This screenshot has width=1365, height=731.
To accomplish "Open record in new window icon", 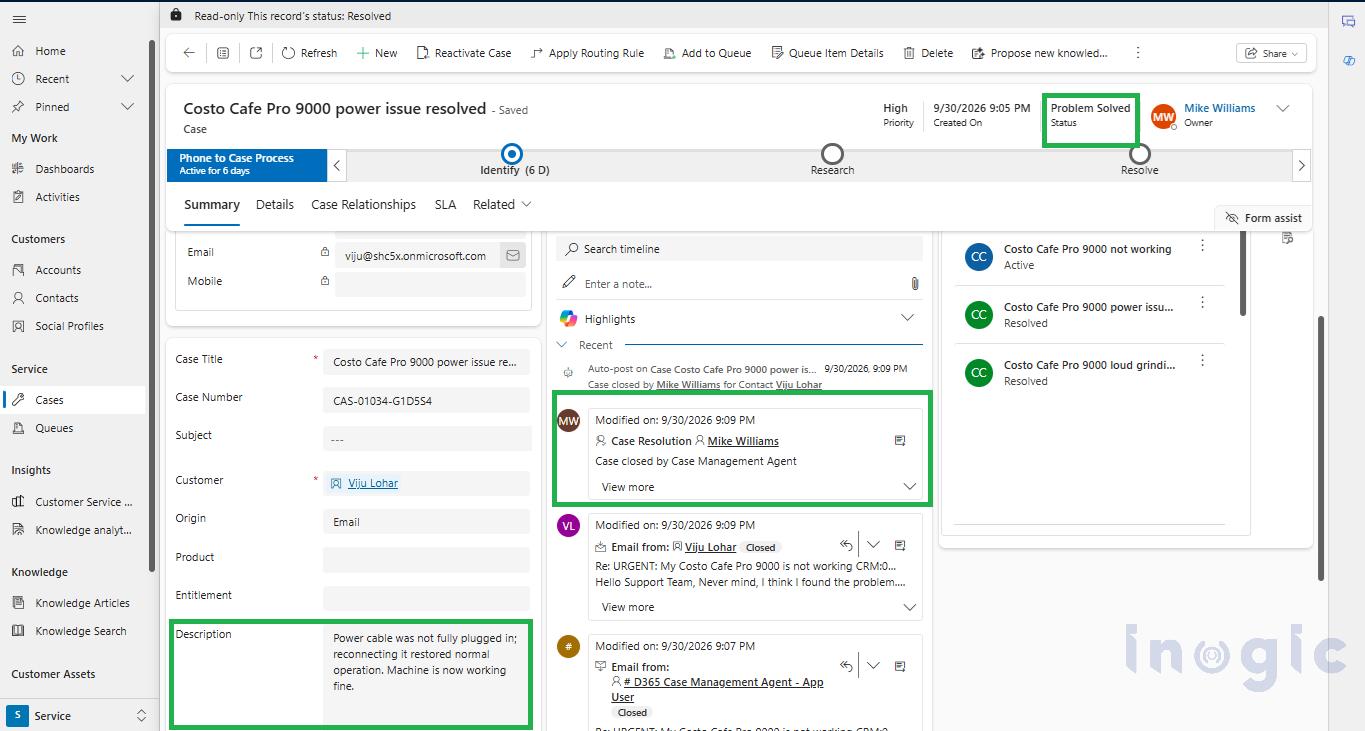I will coord(256,53).
